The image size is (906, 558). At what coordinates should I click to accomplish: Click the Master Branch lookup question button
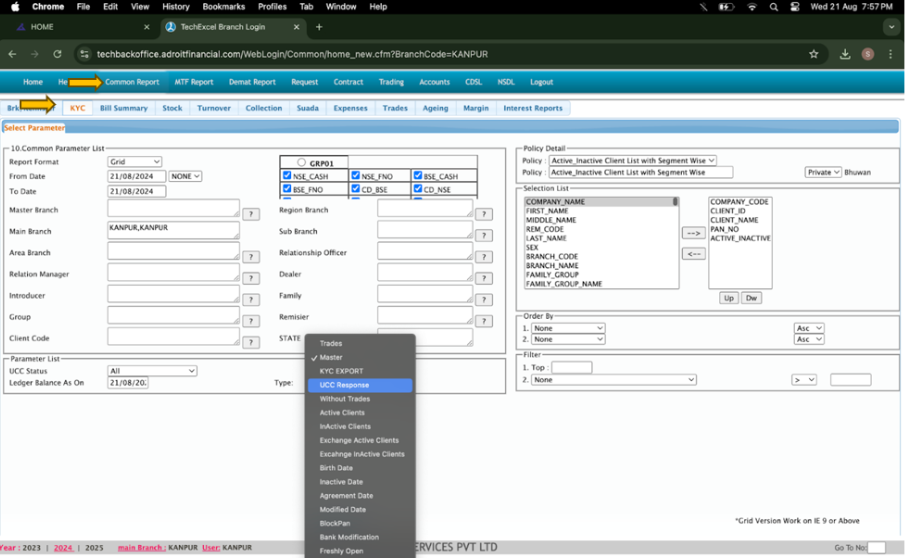(x=251, y=214)
